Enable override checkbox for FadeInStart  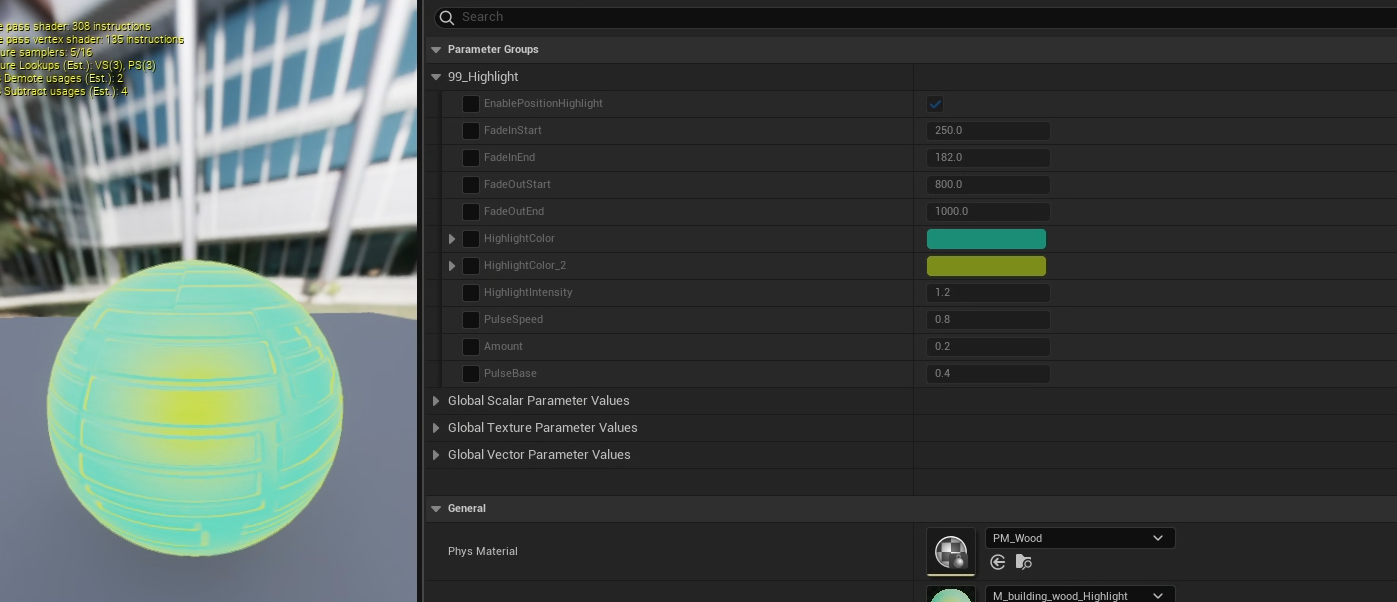pyautogui.click(x=470, y=131)
